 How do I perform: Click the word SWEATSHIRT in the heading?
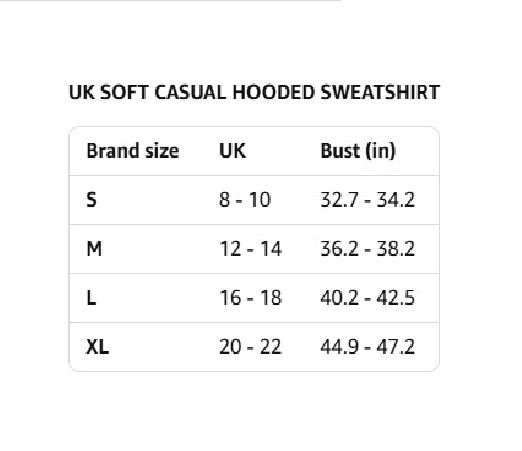(x=380, y=92)
